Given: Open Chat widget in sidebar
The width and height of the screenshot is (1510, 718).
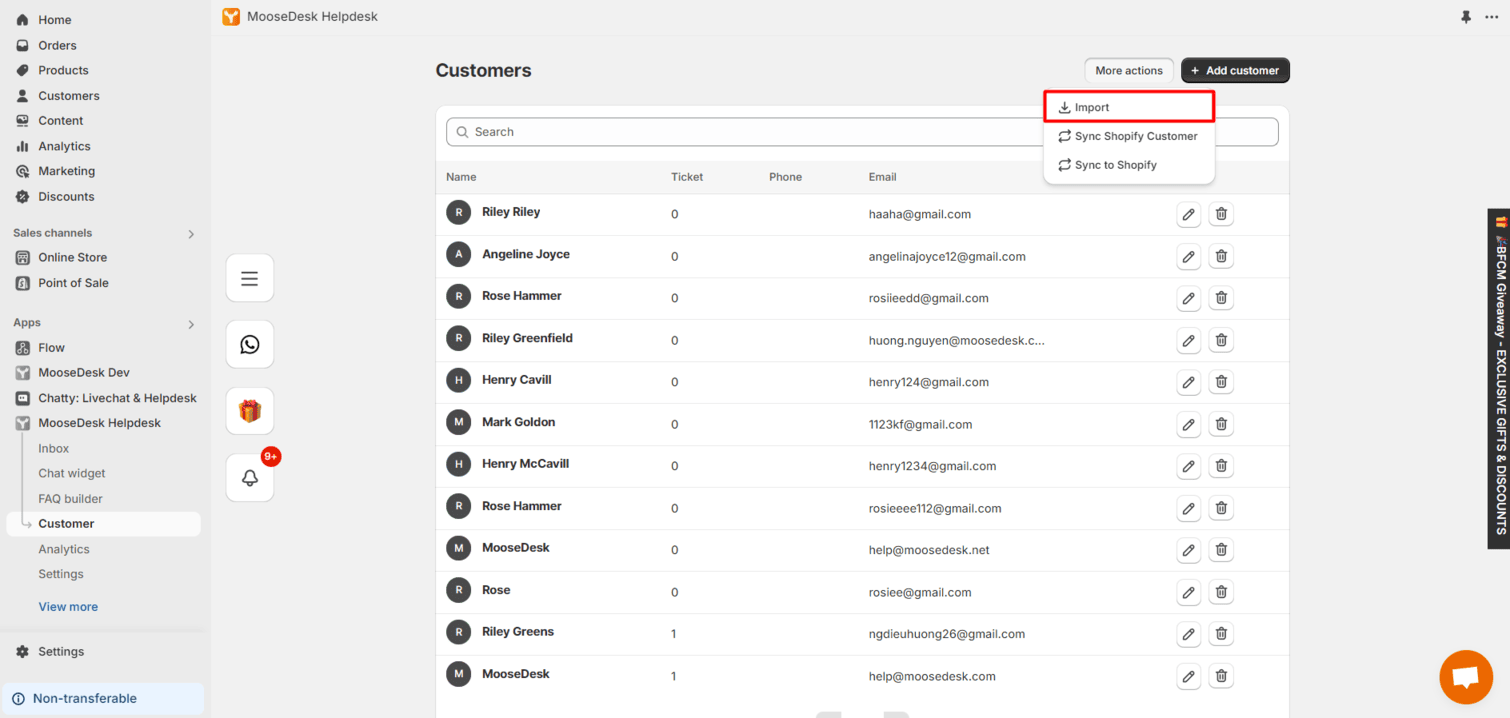Looking at the screenshot, I should [x=72, y=474].
